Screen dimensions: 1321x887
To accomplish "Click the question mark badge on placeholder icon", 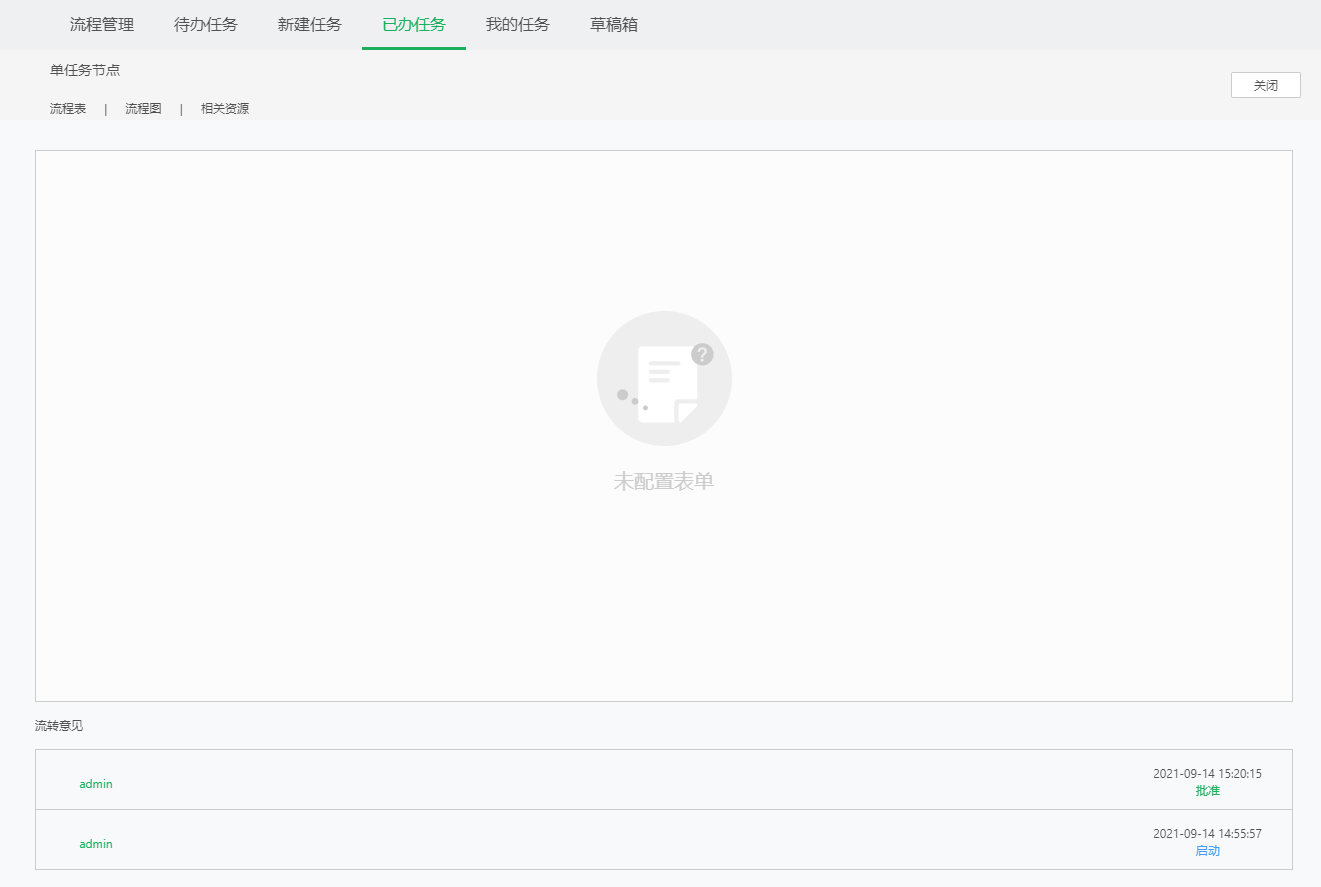I will [703, 352].
